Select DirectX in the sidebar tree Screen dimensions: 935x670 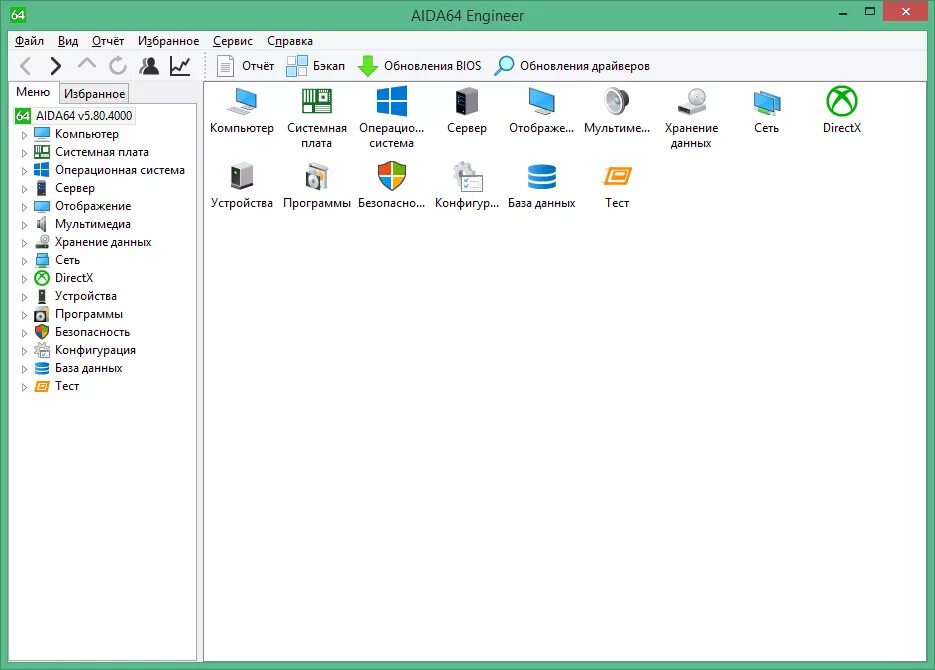pos(64,278)
